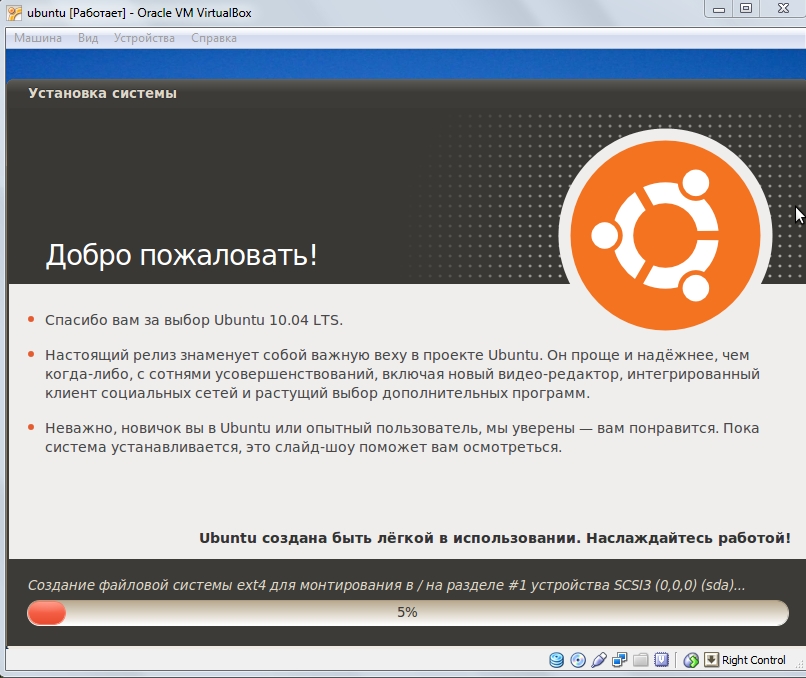Click the keyboard capture arrow icon
This screenshot has width=806, height=678.
point(711,659)
